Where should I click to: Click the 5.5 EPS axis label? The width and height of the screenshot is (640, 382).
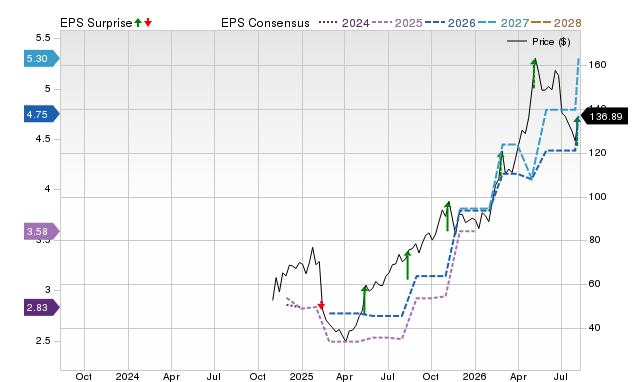[x=43, y=38]
